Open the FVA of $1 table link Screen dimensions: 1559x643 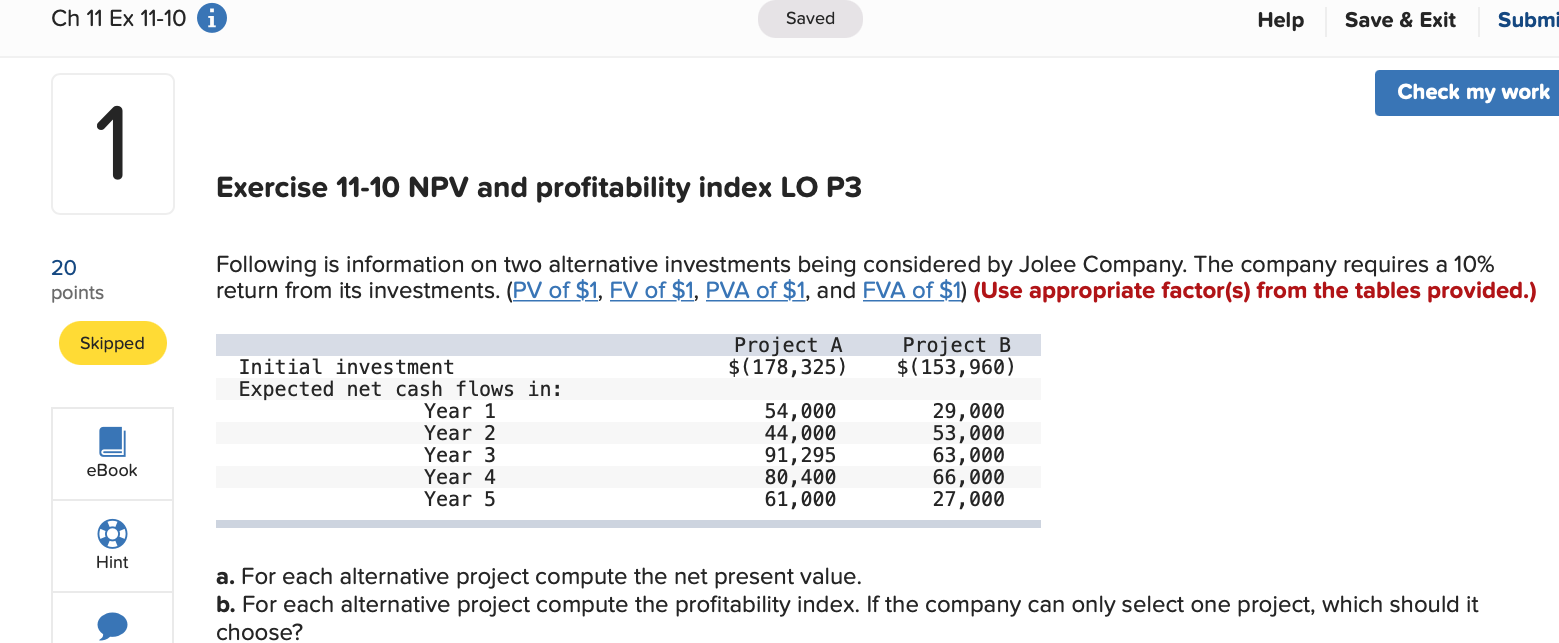914,291
